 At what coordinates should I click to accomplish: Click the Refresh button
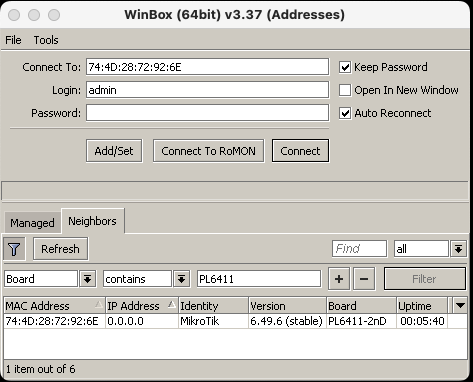pos(60,249)
